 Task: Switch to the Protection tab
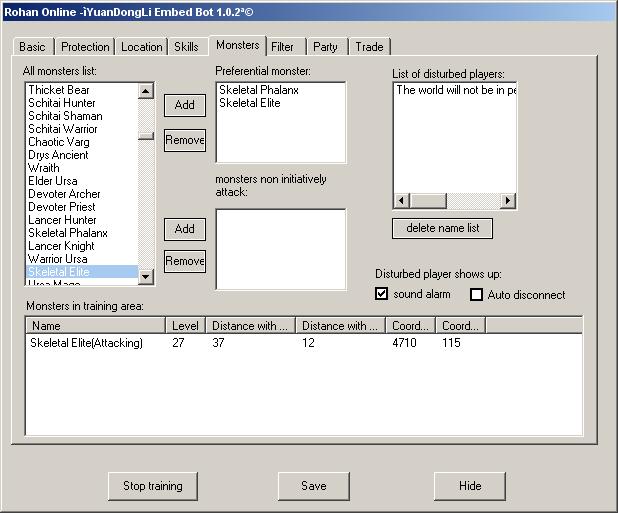[x=85, y=47]
